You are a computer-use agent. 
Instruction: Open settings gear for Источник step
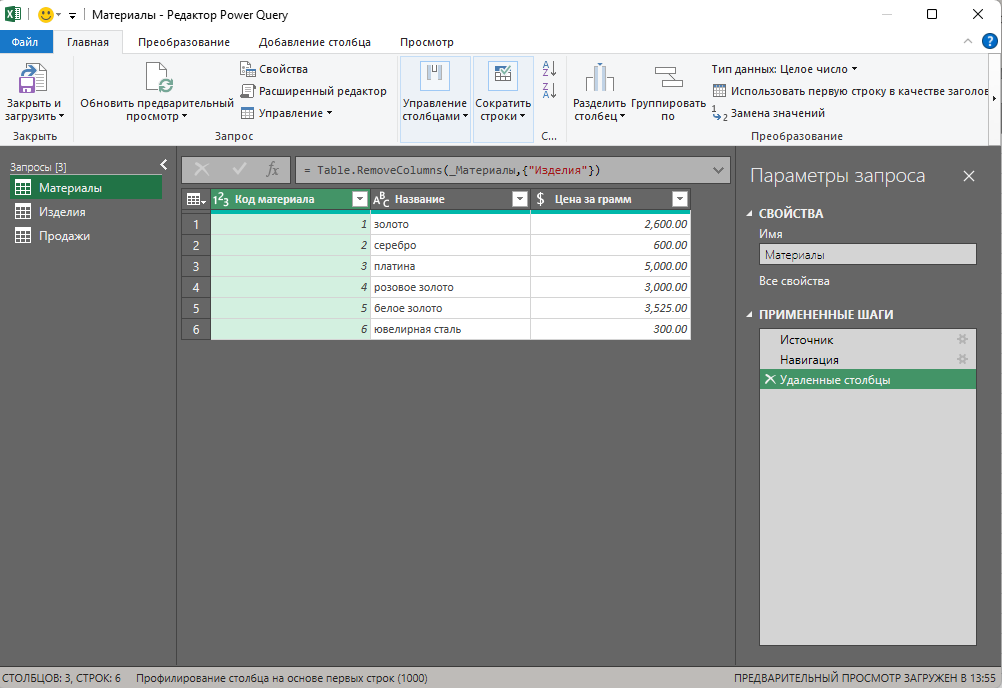(x=962, y=339)
